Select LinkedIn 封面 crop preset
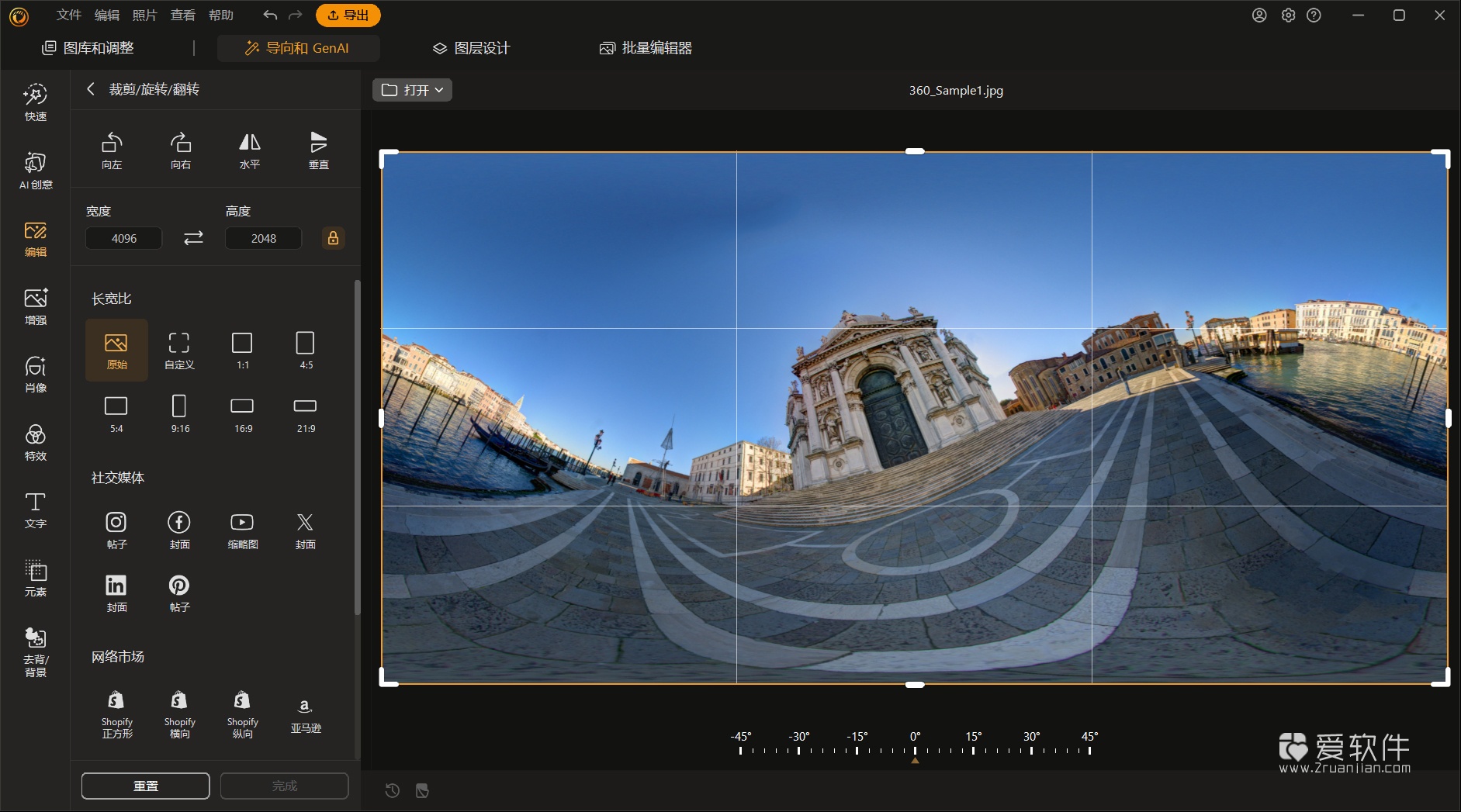The image size is (1461, 812). coord(116,593)
